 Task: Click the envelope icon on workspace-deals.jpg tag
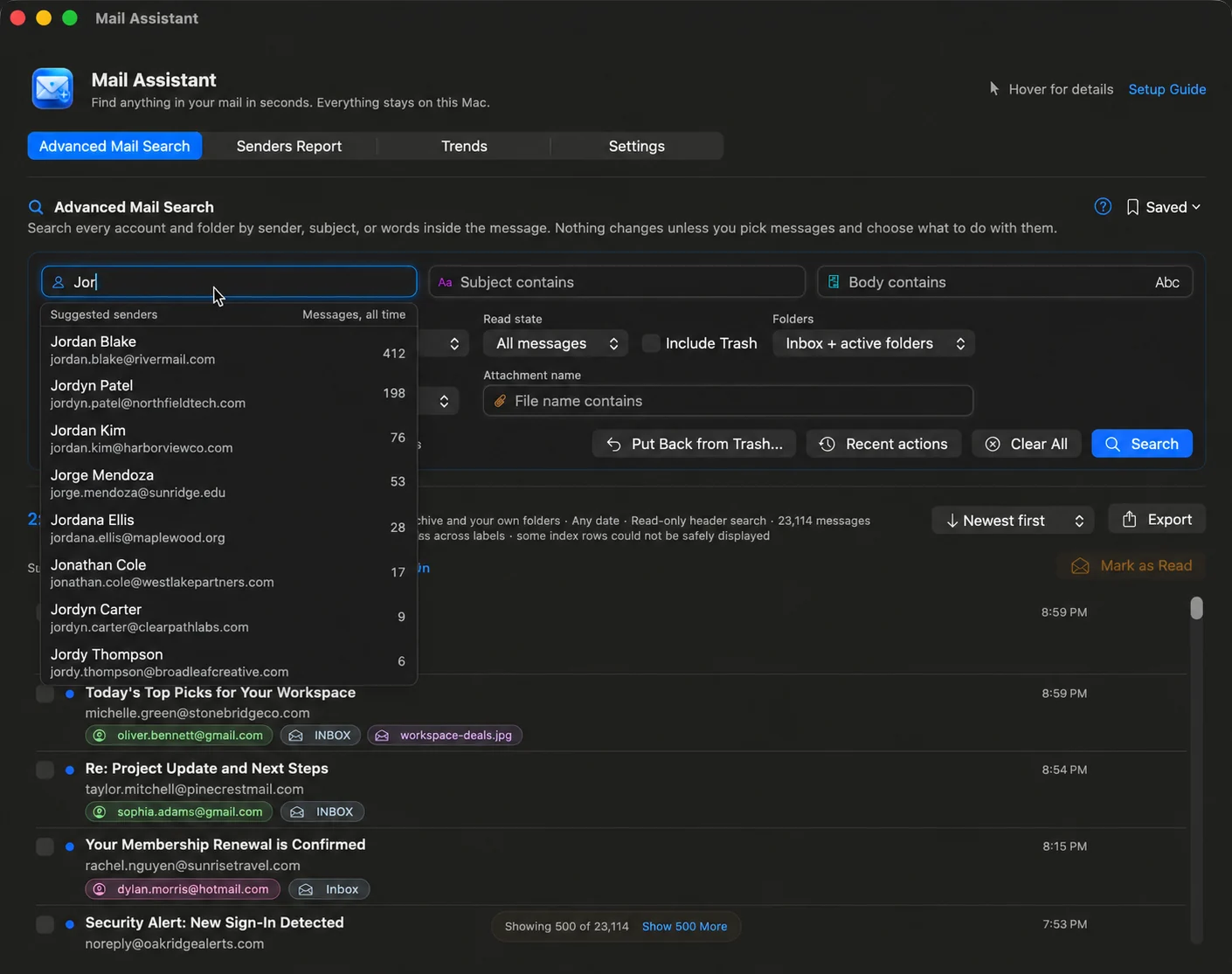pyautogui.click(x=382, y=736)
